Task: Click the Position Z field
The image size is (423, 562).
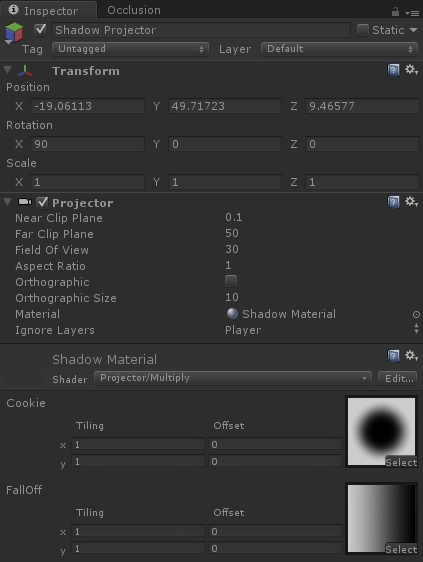Action: pos(362,106)
